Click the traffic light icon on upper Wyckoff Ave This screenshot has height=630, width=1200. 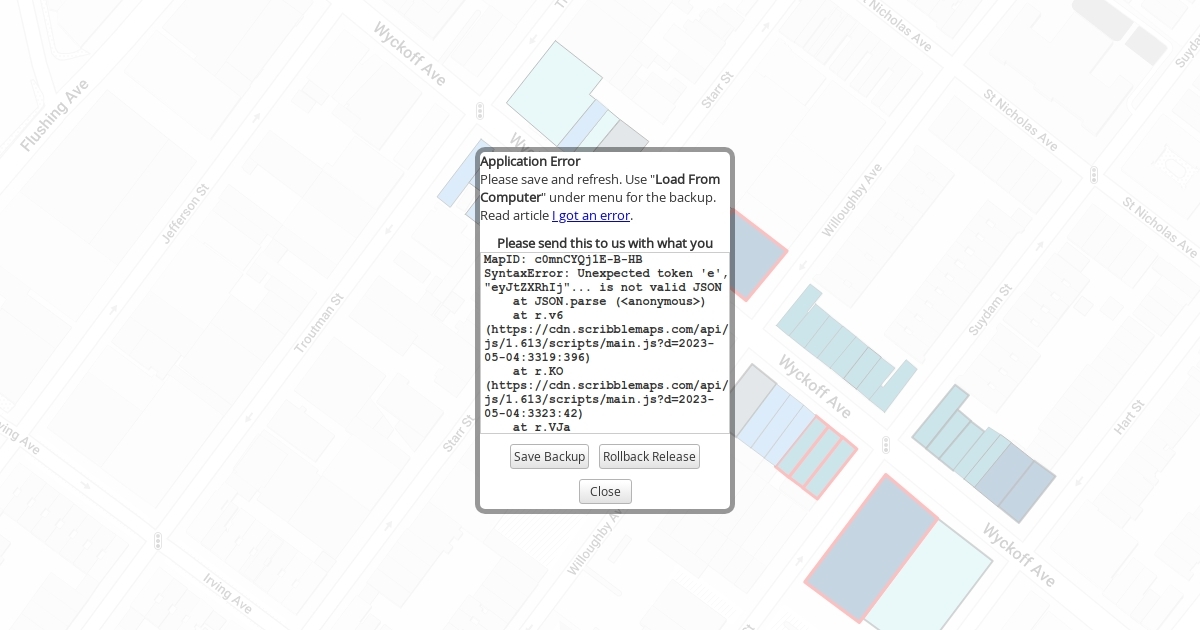coord(480,110)
